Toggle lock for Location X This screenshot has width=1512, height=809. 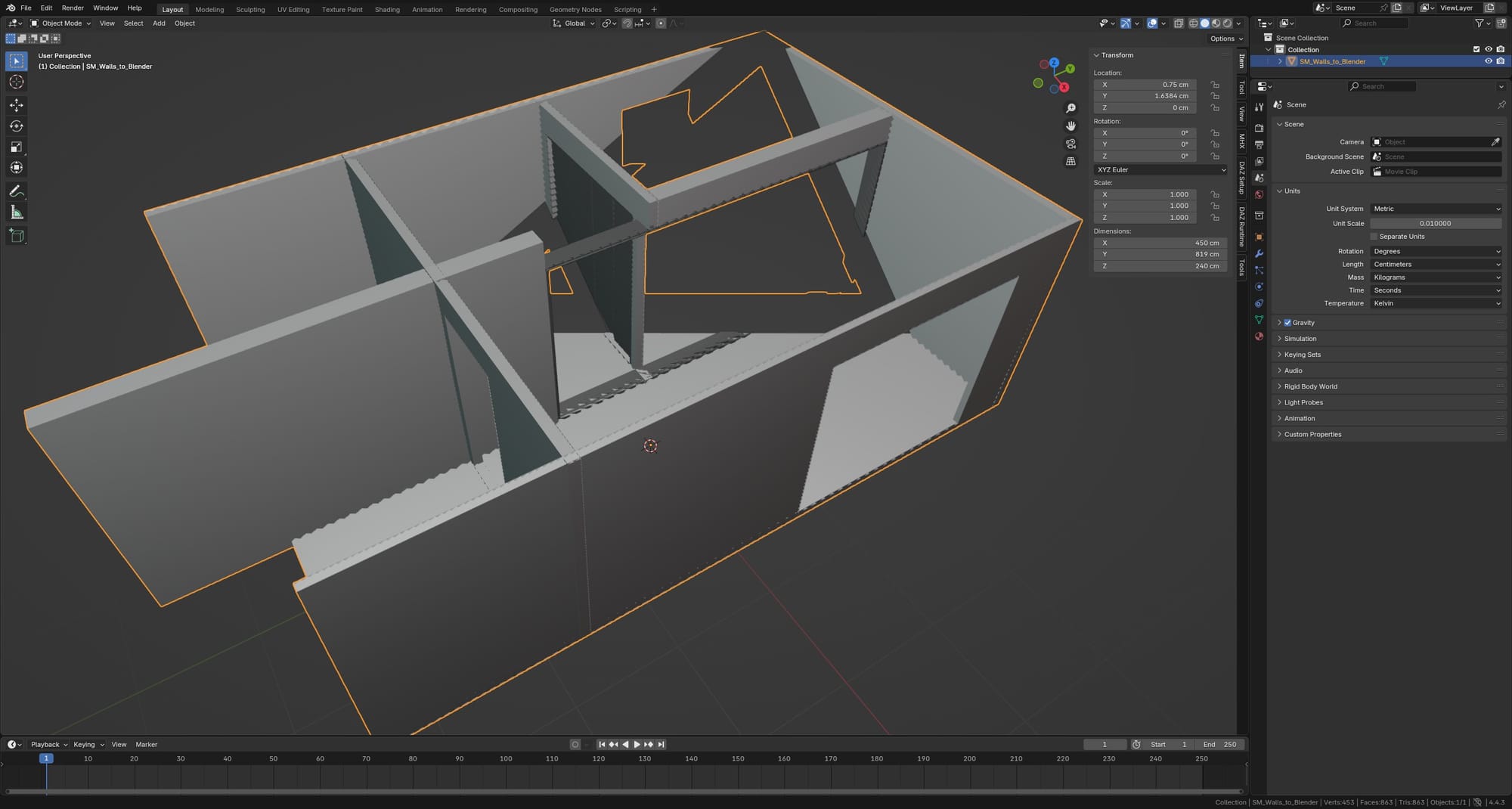pos(1215,85)
